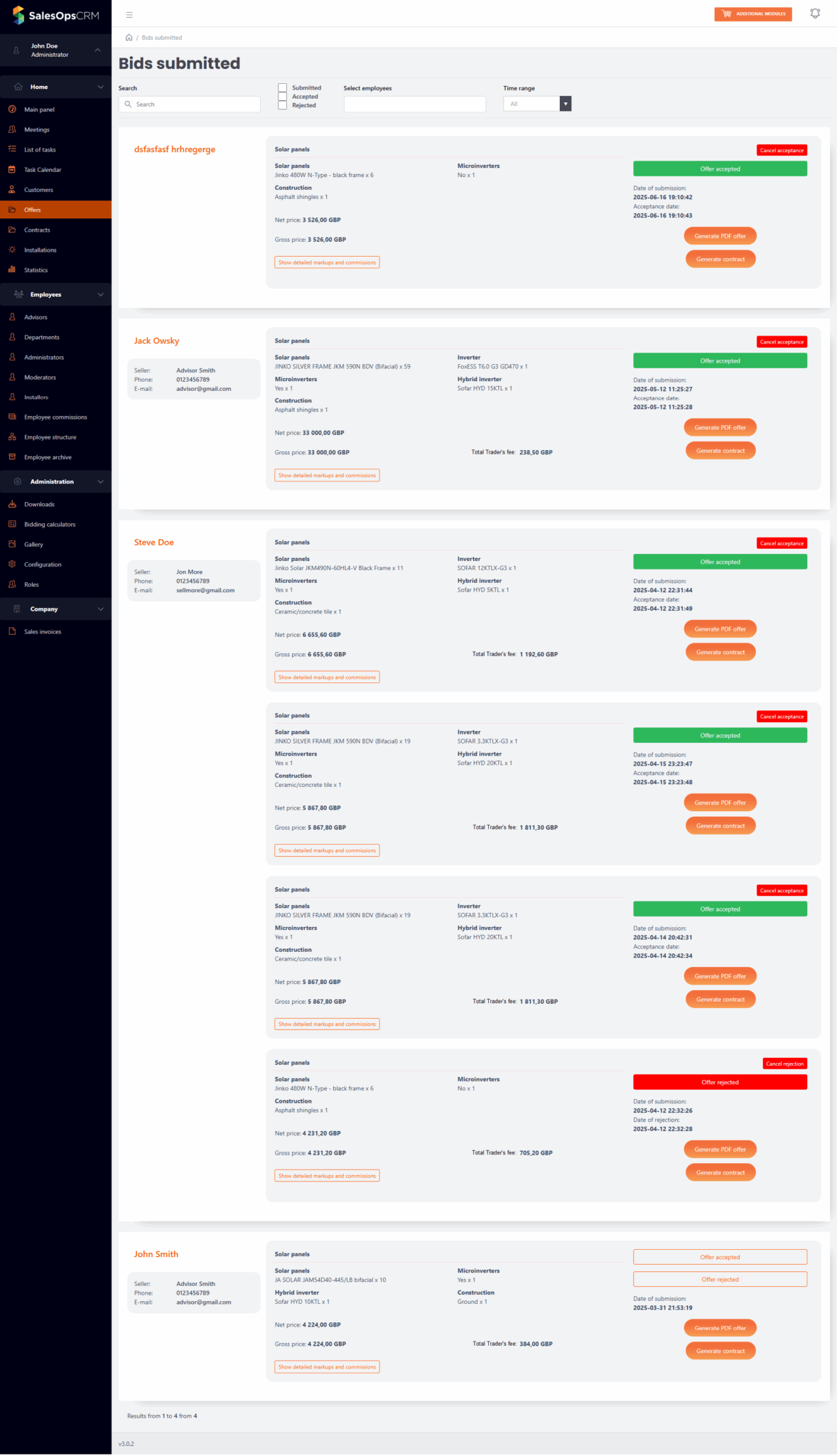837x1456 pixels.
Task: Open Task Calendar from sidebar
Action: 43,170
